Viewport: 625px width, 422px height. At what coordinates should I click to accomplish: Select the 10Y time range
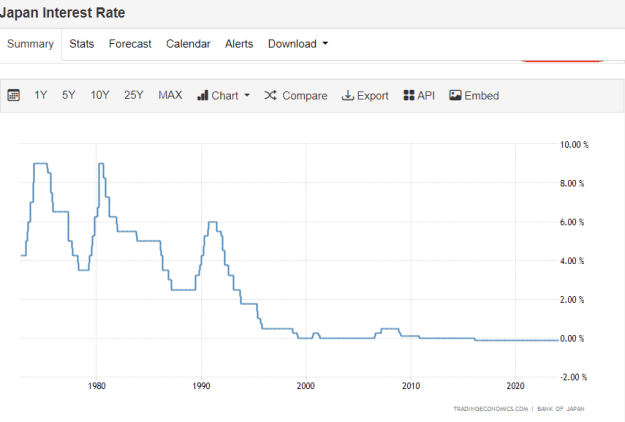[x=100, y=95]
